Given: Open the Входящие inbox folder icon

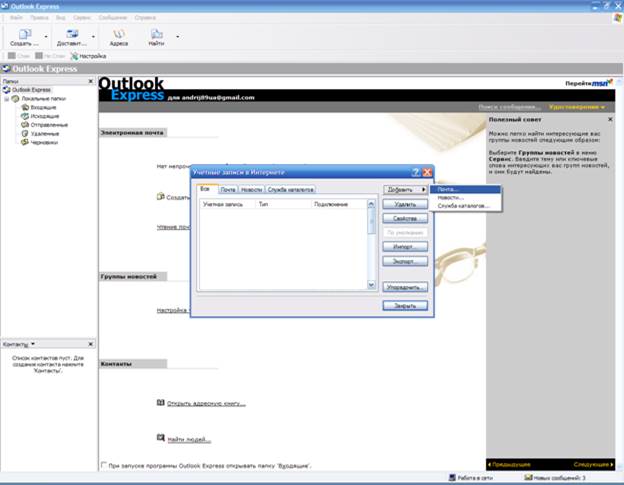Looking at the screenshot, I should [25, 107].
